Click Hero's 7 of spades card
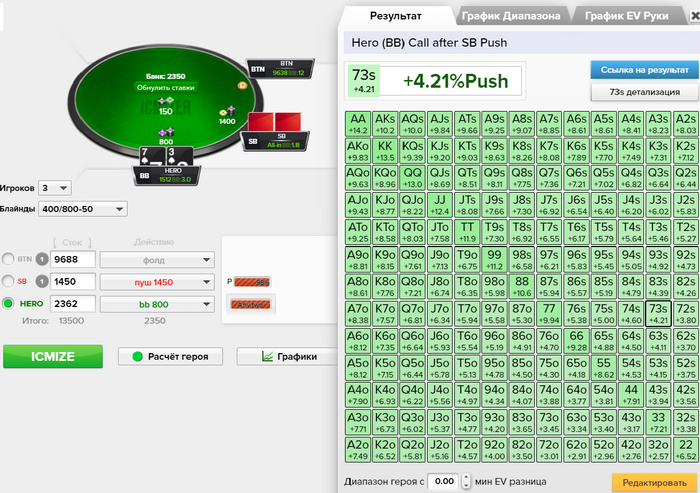Viewport: 700px width, 493px height. [152, 156]
